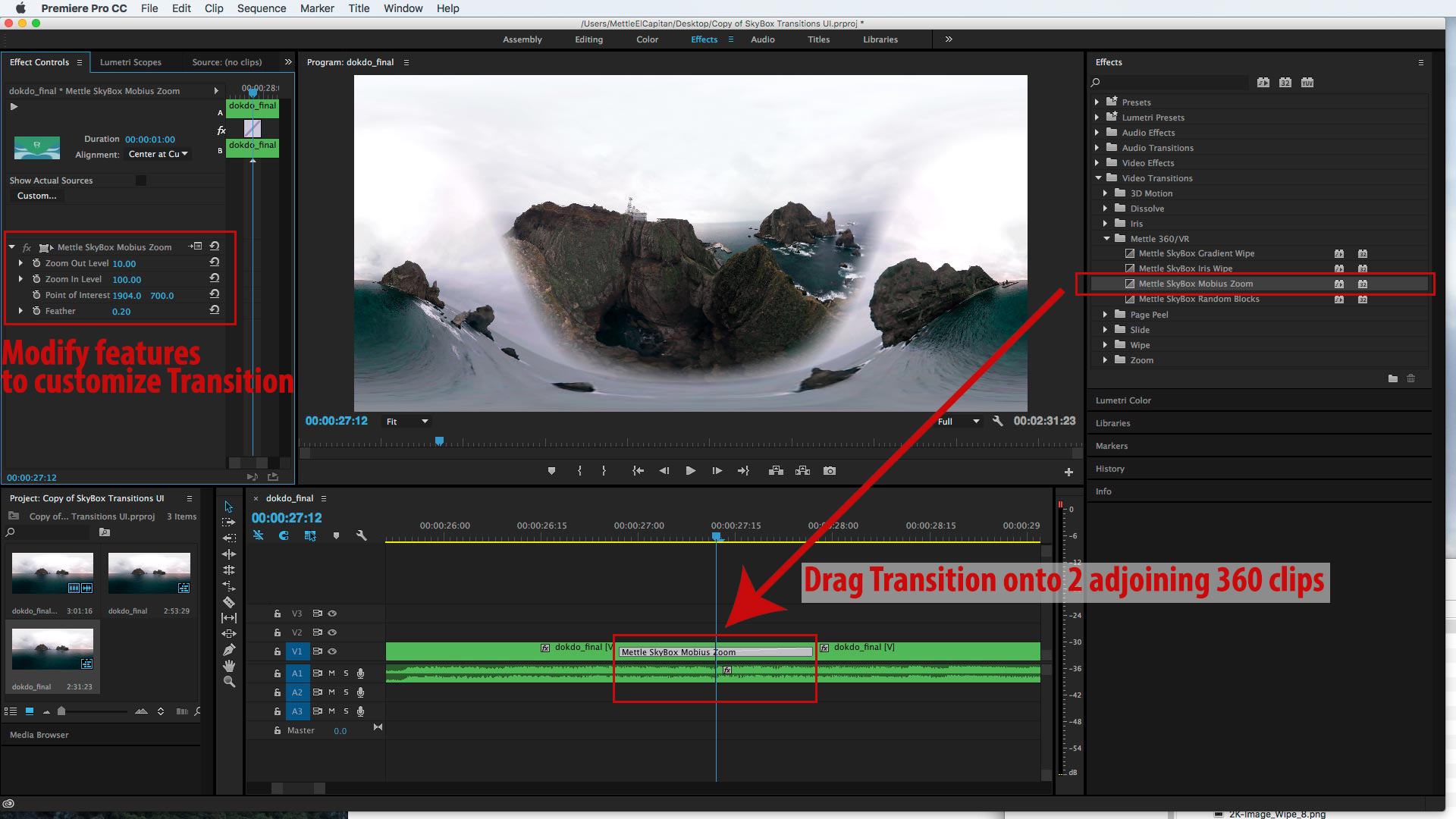Reset the Zoom Out Level parameter
The image size is (1456, 819).
[x=215, y=262]
